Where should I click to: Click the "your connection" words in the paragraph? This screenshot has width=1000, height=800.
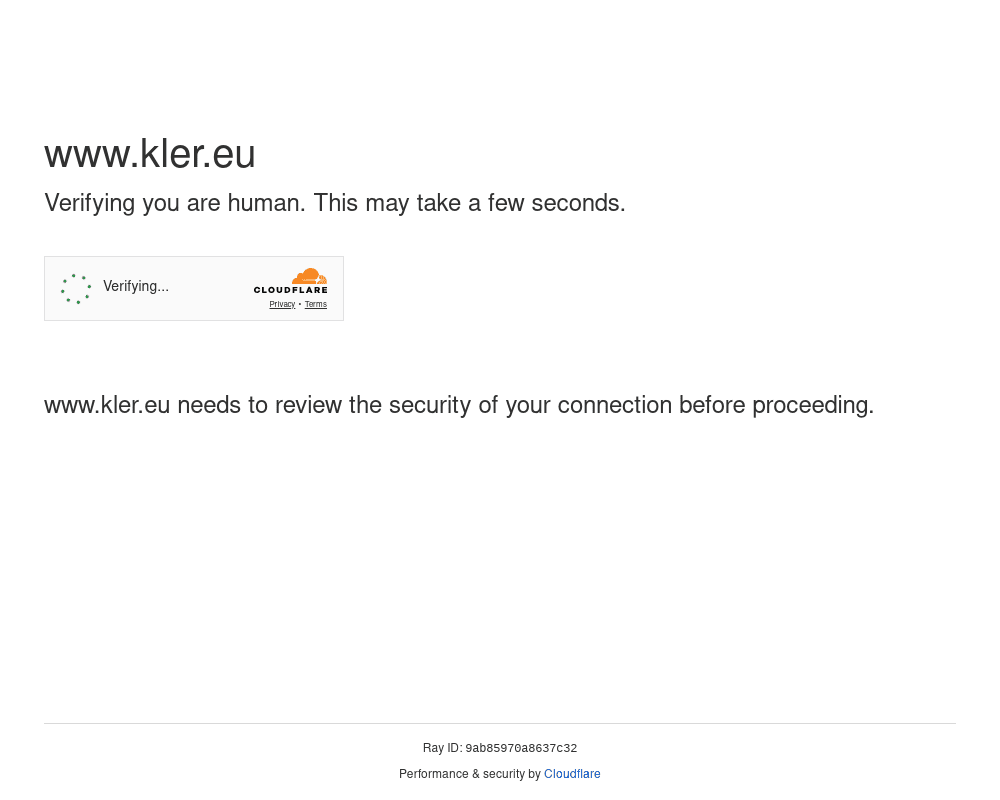588,405
